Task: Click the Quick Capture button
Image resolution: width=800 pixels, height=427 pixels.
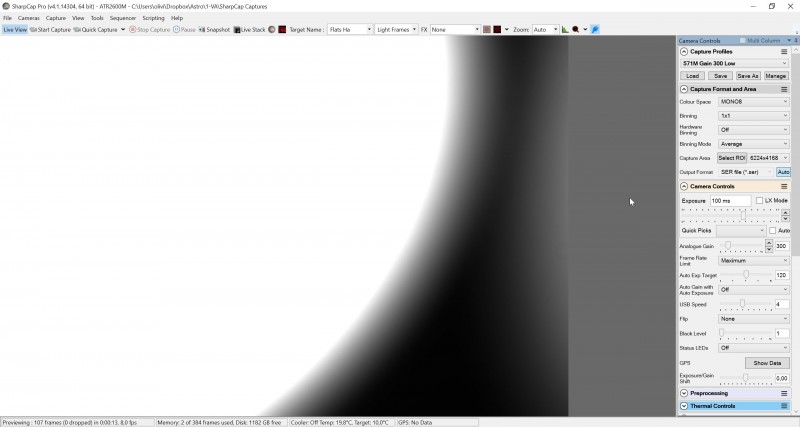Action: (x=95, y=30)
